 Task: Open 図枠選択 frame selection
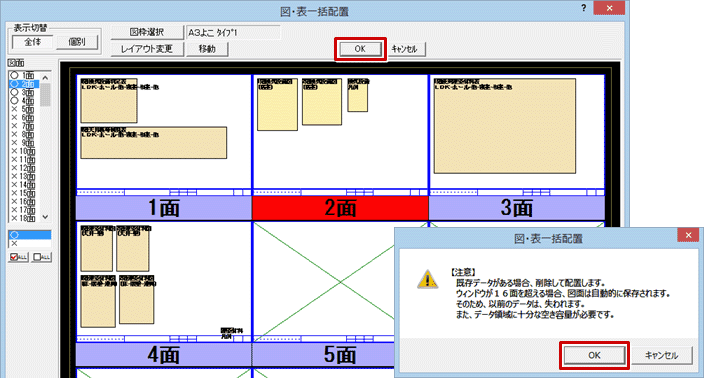point(147,32)
